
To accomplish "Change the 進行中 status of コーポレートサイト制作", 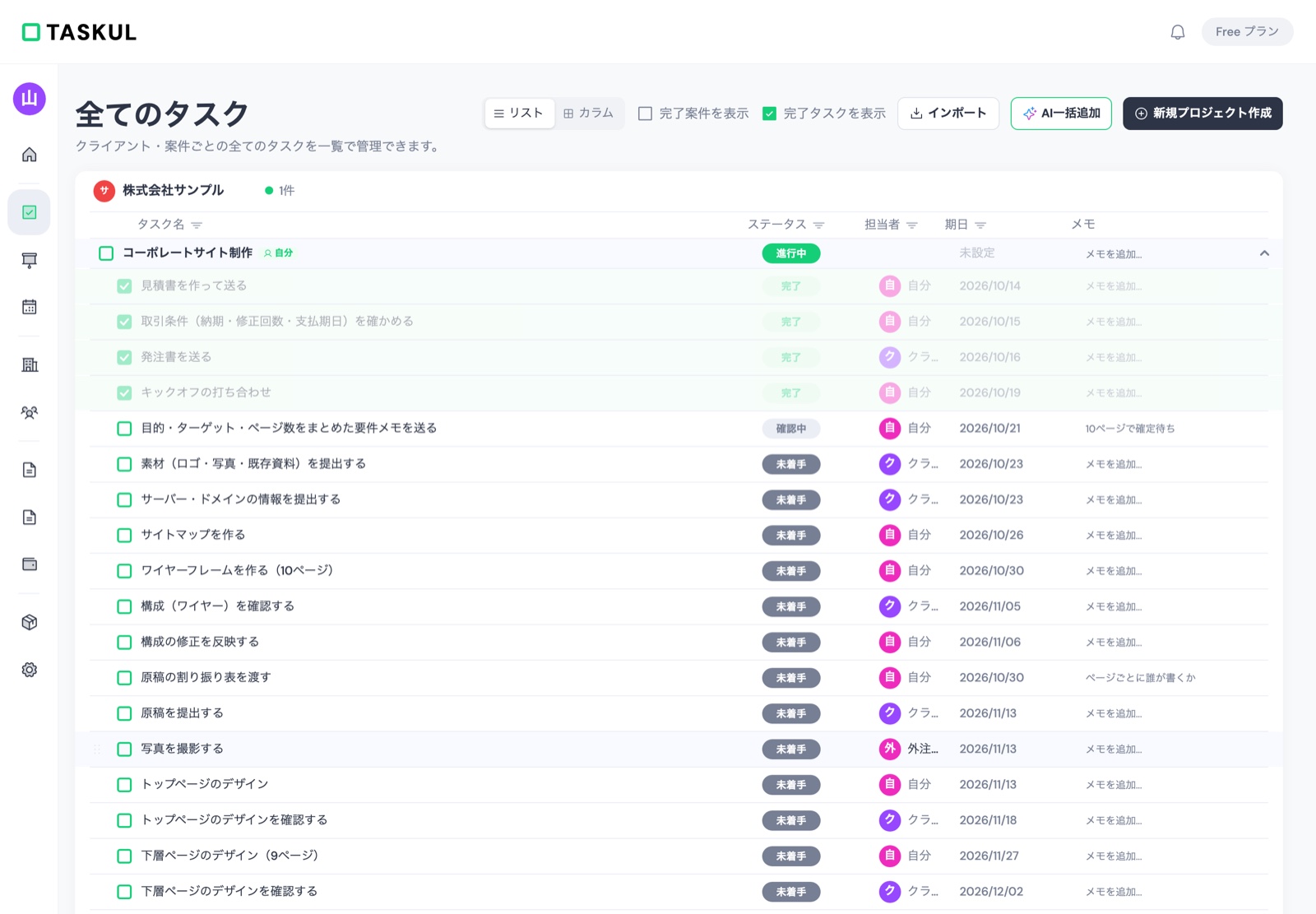I will pyautogui.click(x=790, y=253).
